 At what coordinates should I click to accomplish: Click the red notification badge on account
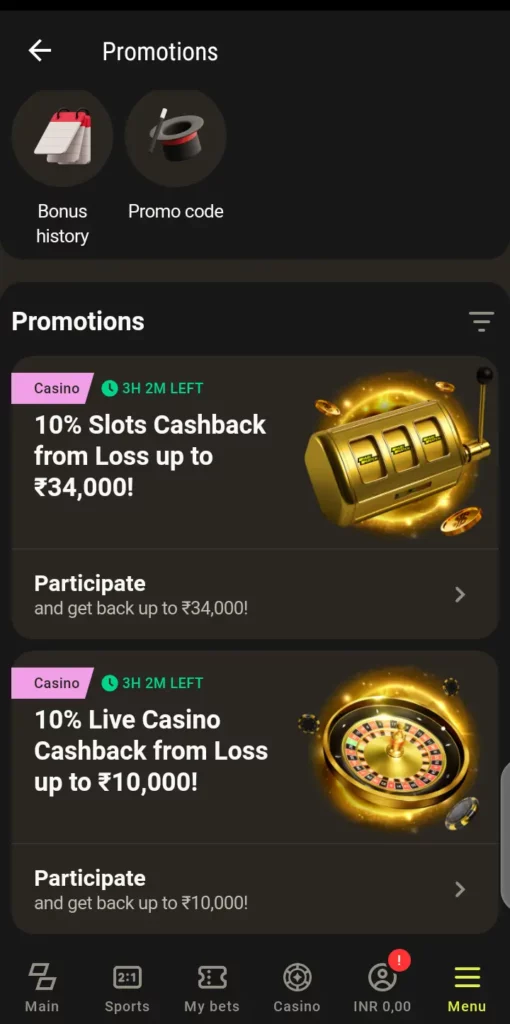point(399,961)
